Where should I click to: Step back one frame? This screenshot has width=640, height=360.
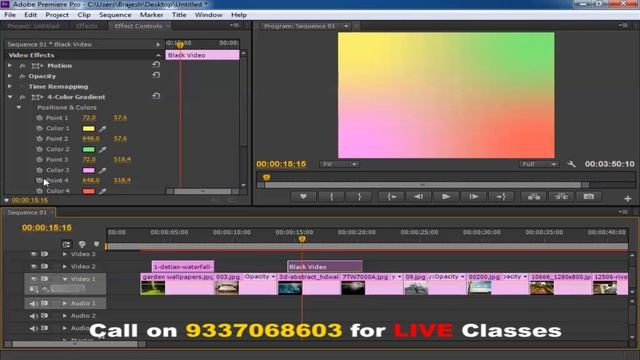point(418,197)
